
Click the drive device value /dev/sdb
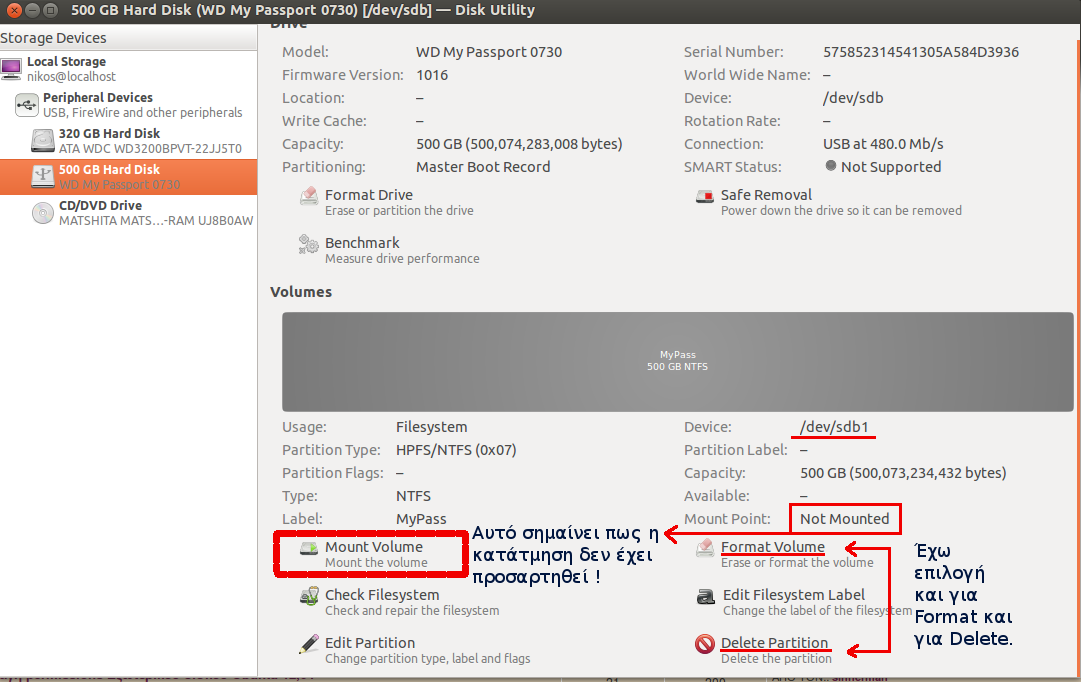pos(853,98)
